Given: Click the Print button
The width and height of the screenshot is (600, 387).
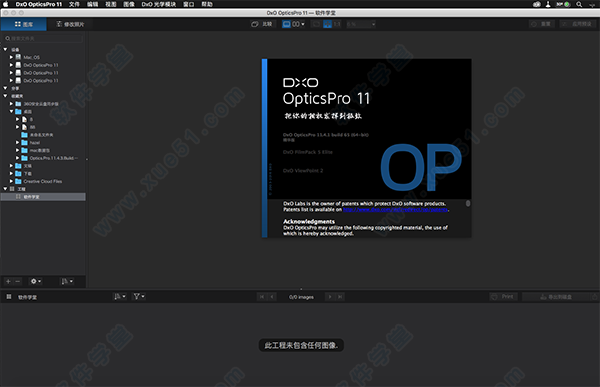Looking at the screenshot, I should pyautogui.click(x=504, y=297).
